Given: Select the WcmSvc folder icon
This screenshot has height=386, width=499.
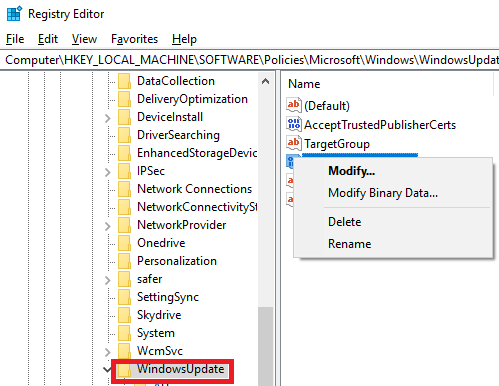Looking at the screenshot, I should point(125,351).
